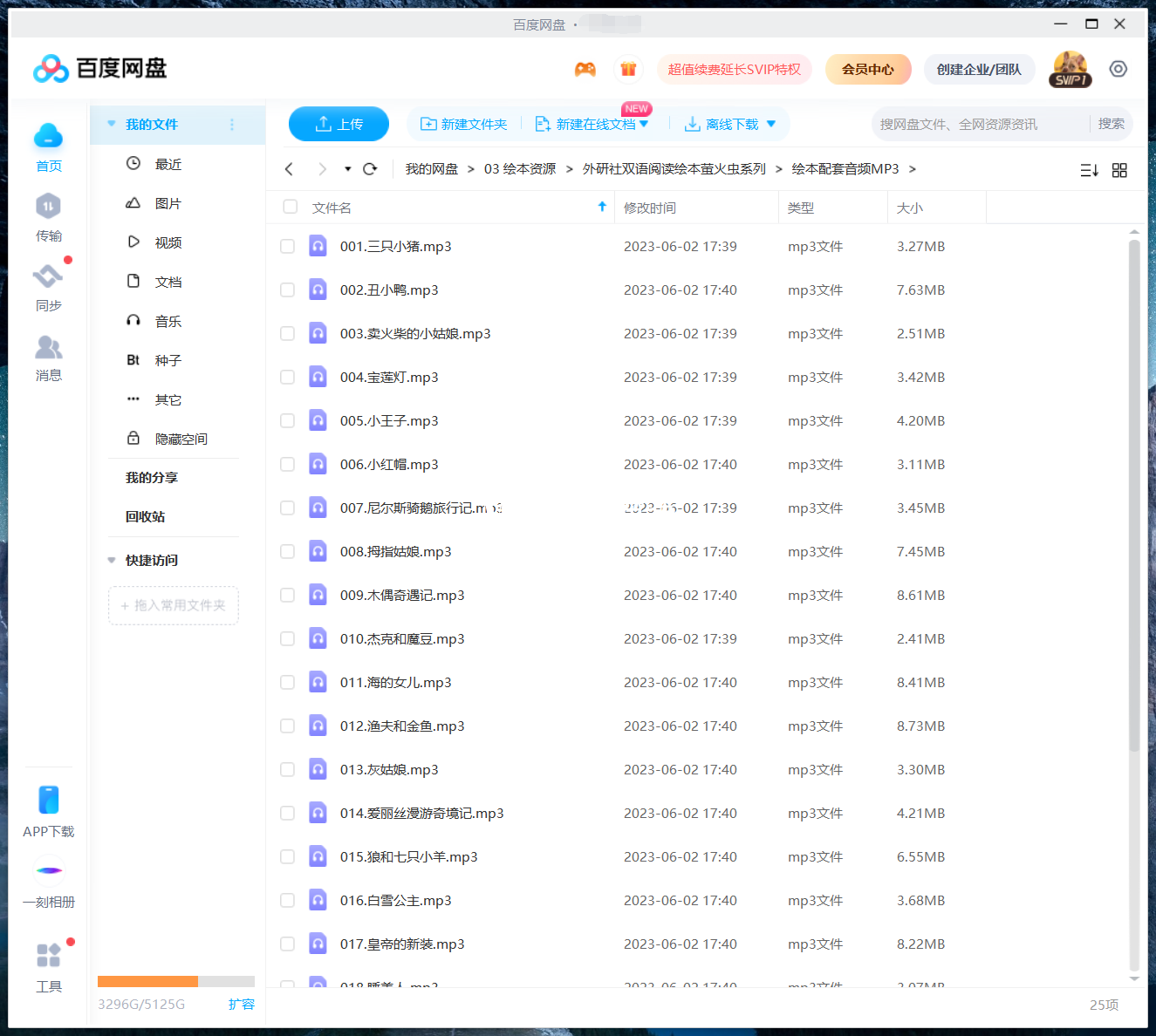Screen dimensions: 1156x1036
Task: Select the 音乐 category in sidebar
Action: coord(168,321)
